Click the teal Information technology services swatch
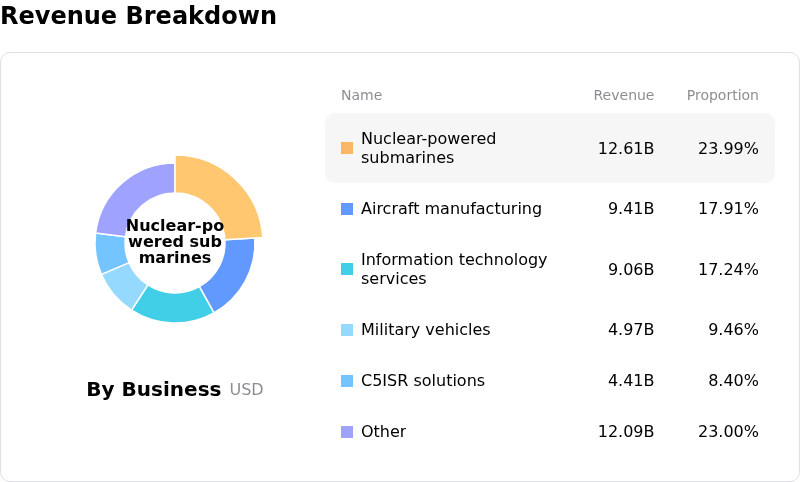This screenshot has width=800, height=482. point(347,269)
